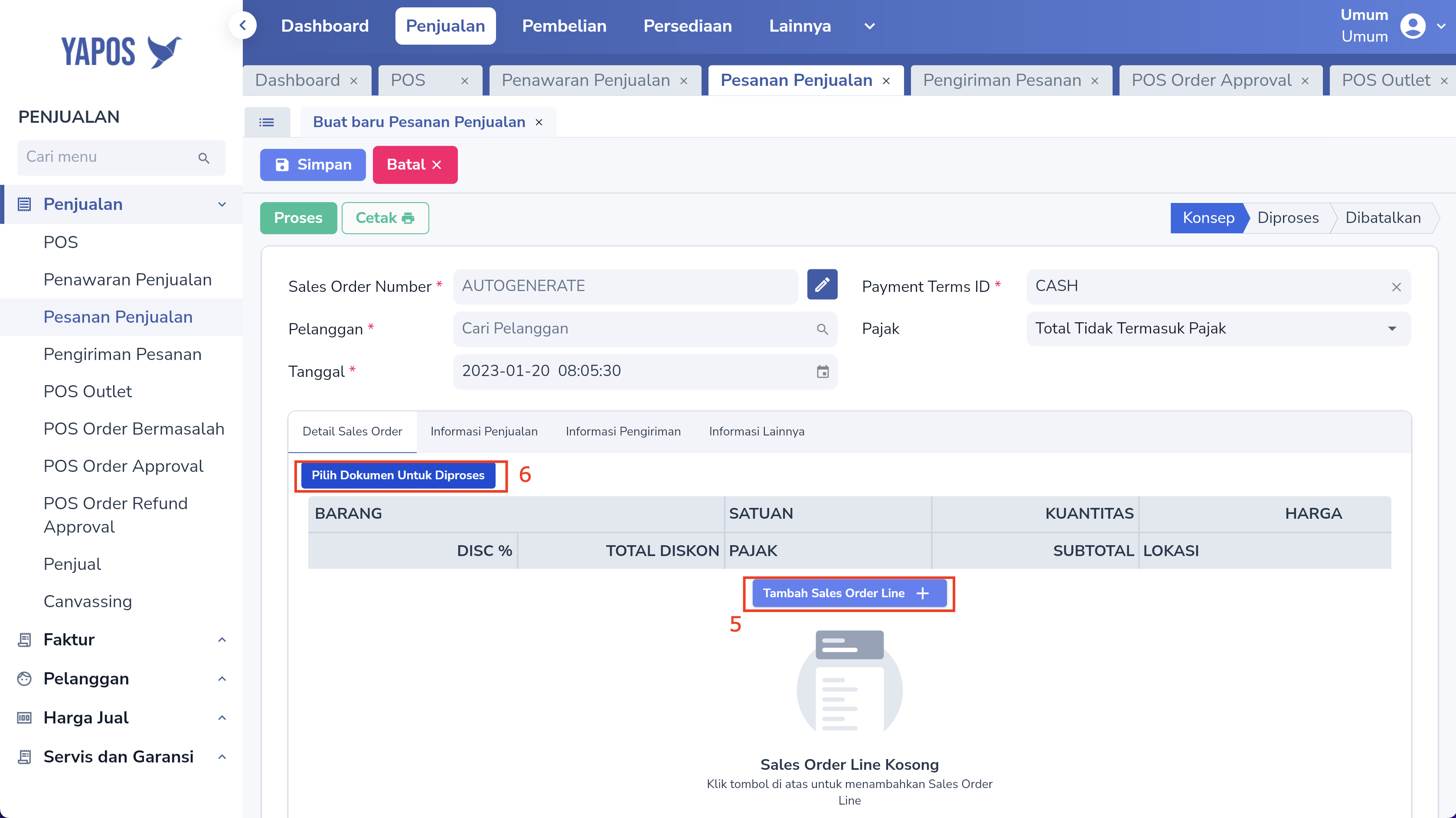Image resolution: width=1456 pixels, height=818 pixels.
Task: Click Tambah Sales Order Line button
Action: (x=849, y=593)
